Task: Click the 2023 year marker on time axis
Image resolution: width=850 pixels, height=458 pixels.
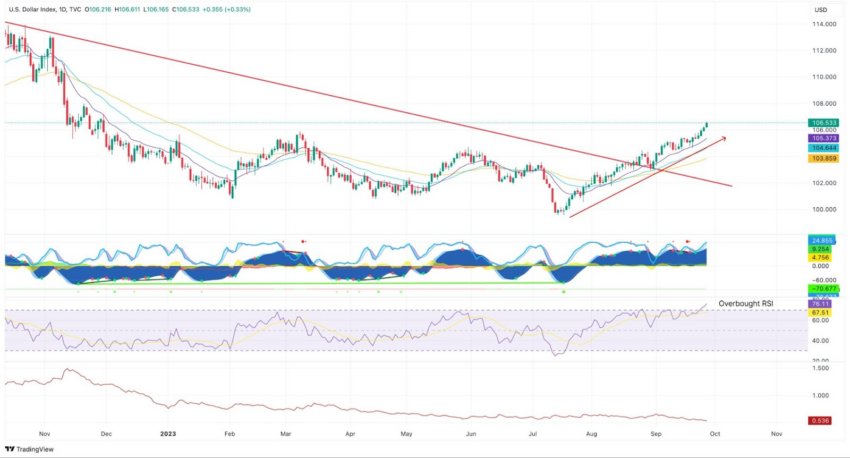Action: (x=169, y=434)
